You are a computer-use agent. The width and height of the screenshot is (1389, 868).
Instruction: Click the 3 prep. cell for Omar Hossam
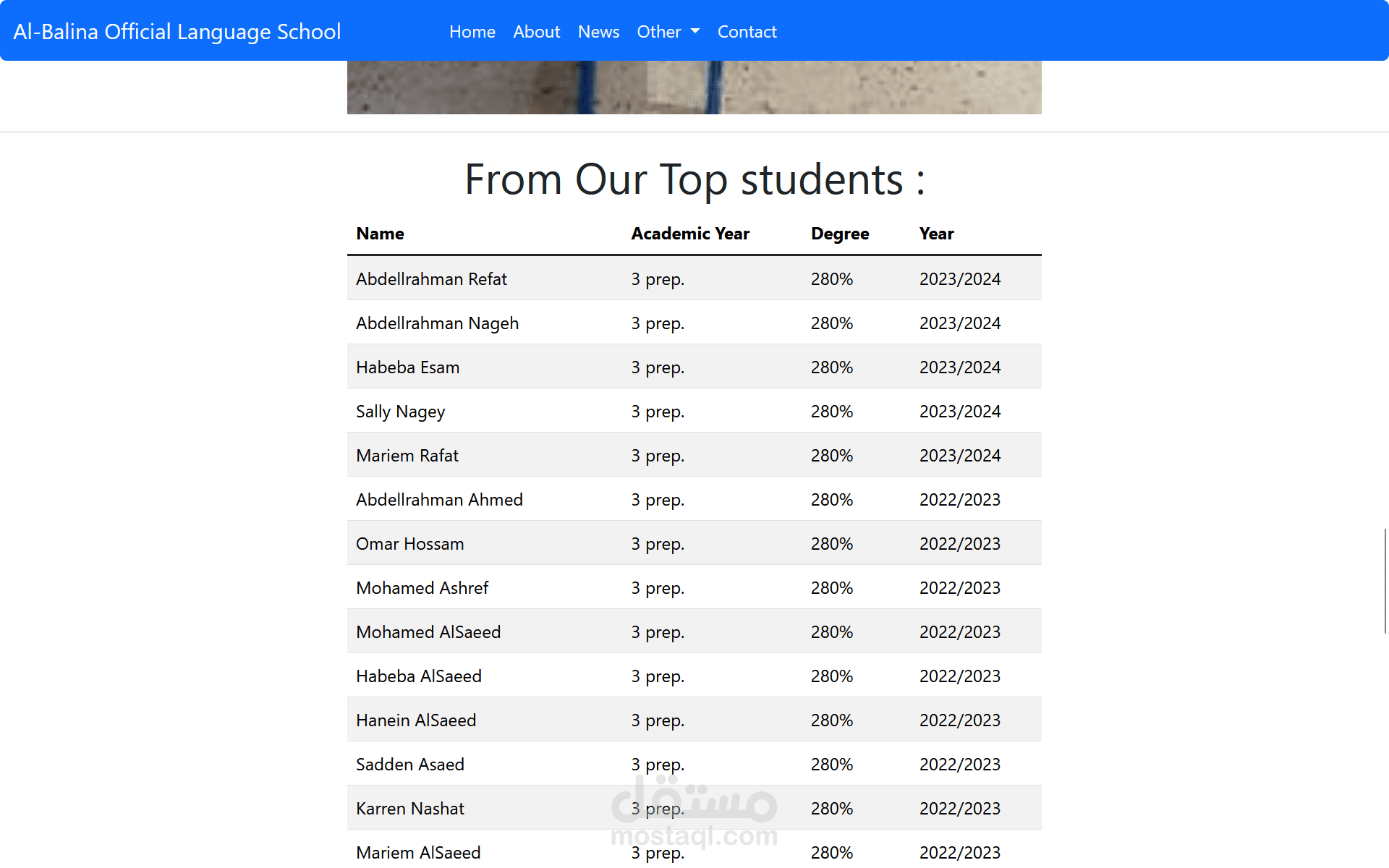tap(658, 544)
